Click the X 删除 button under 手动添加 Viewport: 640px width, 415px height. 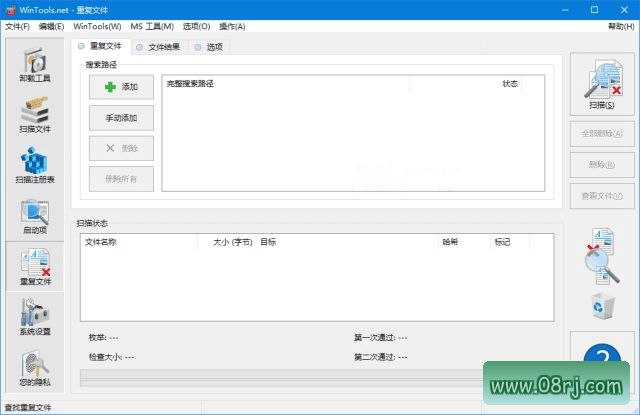121,148
